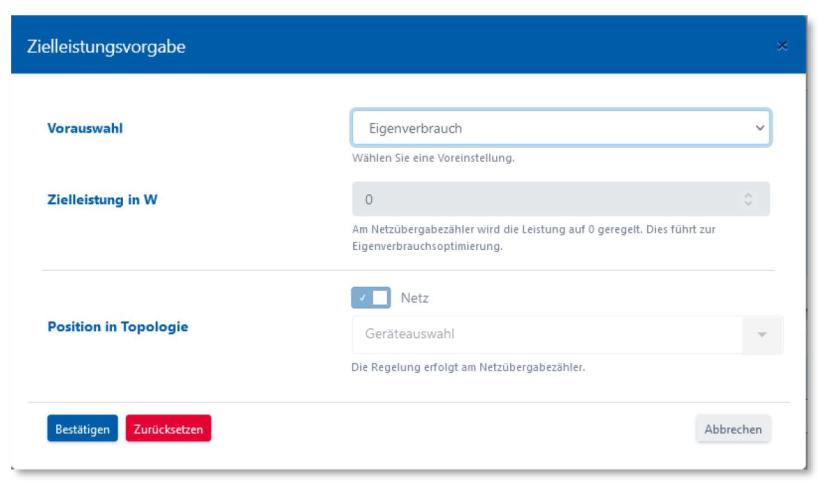Click the Netz label next to toggle
This screenshot has height=484, width=820.
tap(414, 298)
